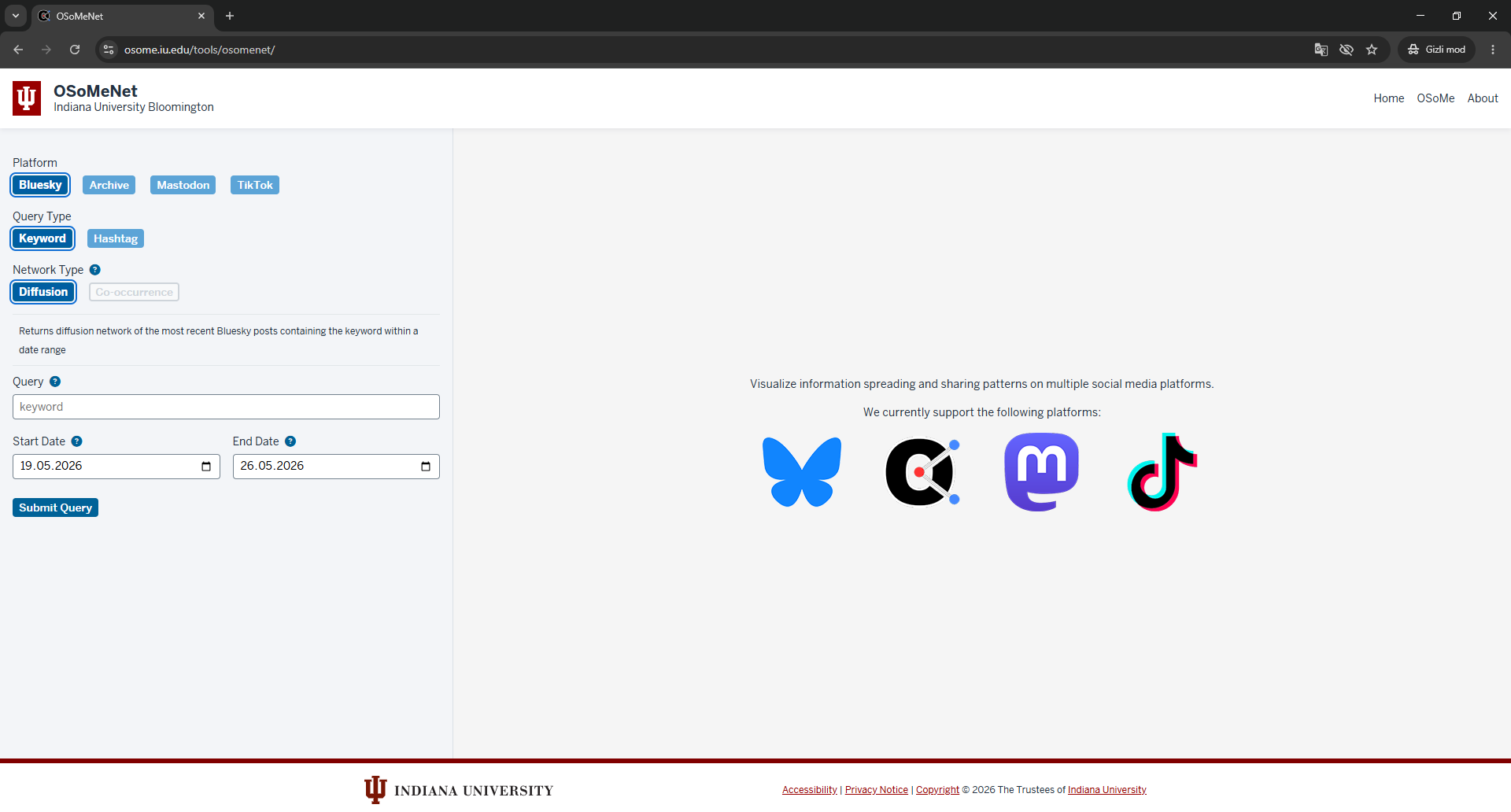The height and width of the screenshot is (812, 1511).
Task: Click the "We currently support the following platforms:" text
Action: point(982,412)
